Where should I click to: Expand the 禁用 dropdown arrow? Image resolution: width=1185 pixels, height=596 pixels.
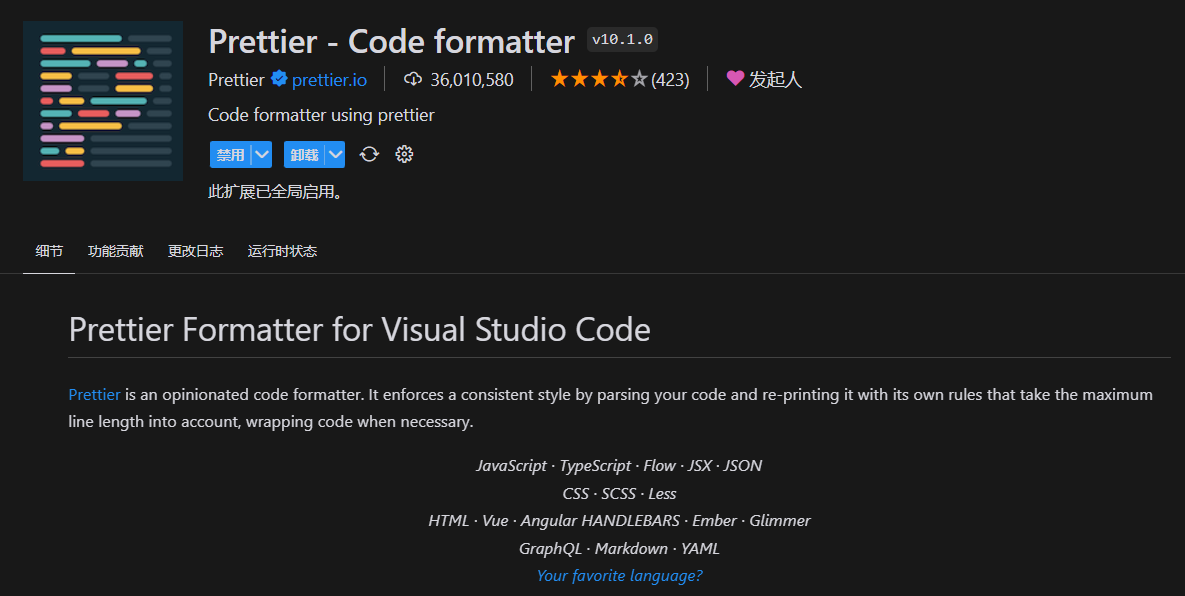coord(261,155)
